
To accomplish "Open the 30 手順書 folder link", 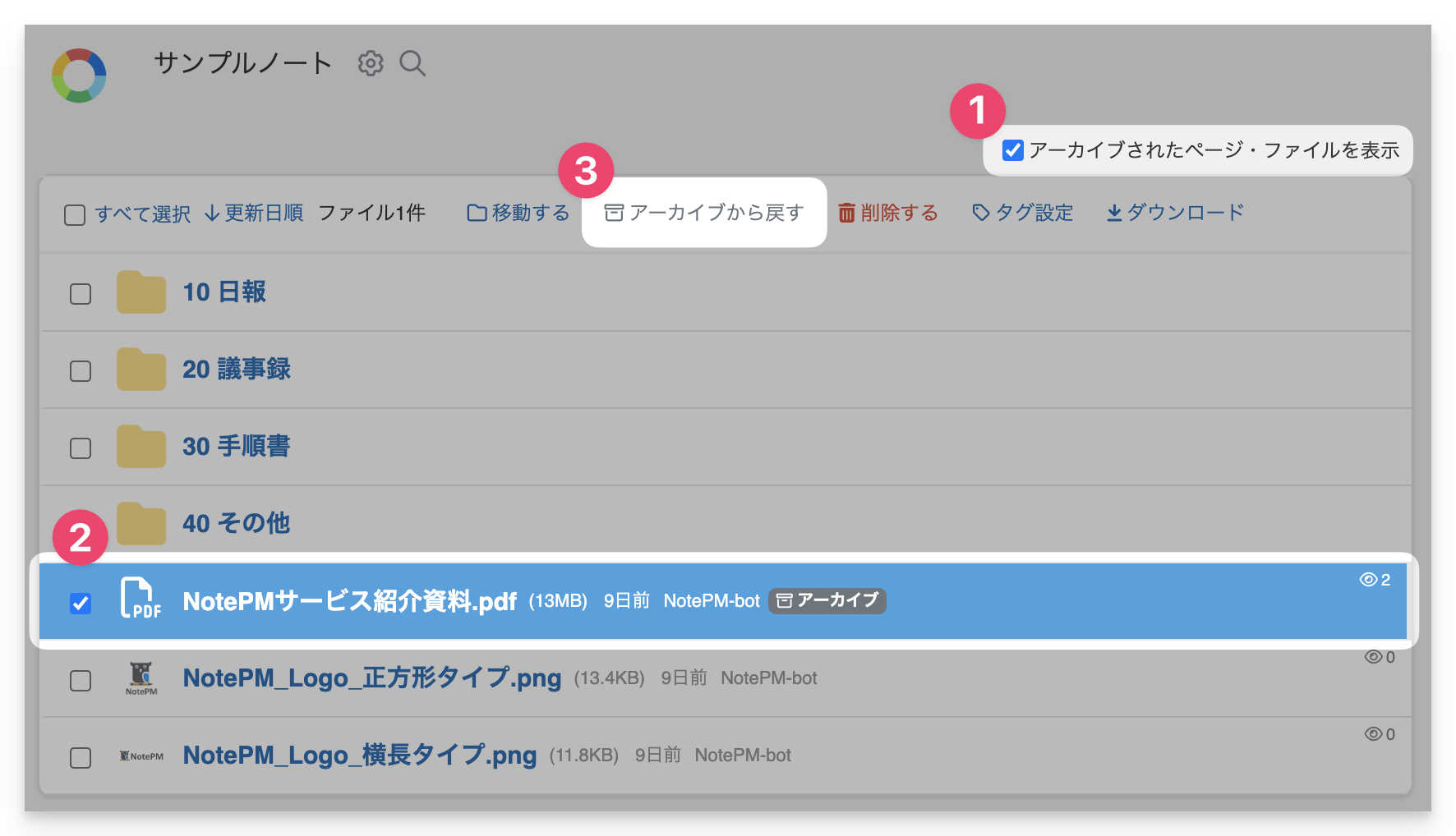I will click(237, 447).
